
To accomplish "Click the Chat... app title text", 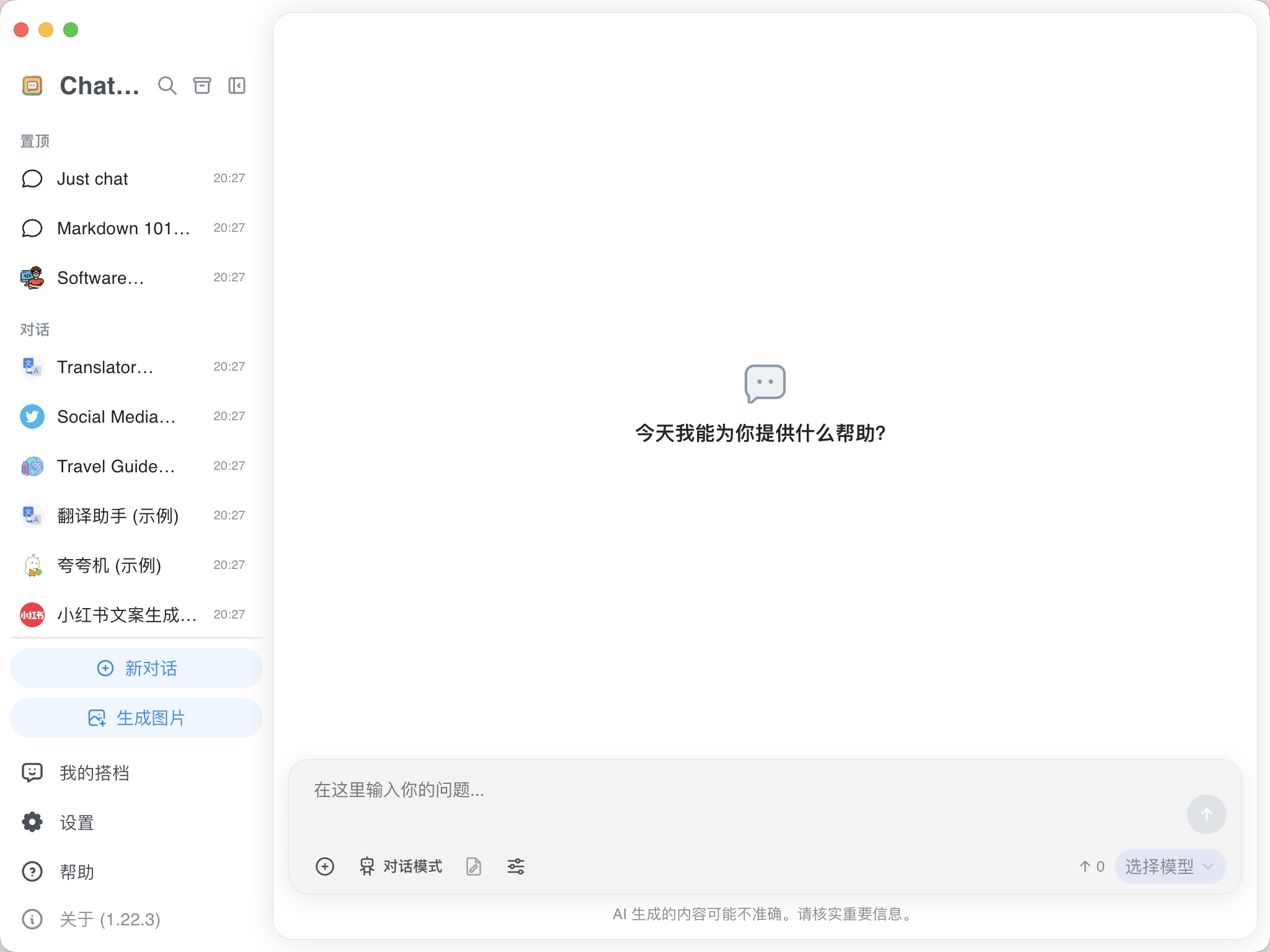I will coord(99,86).
